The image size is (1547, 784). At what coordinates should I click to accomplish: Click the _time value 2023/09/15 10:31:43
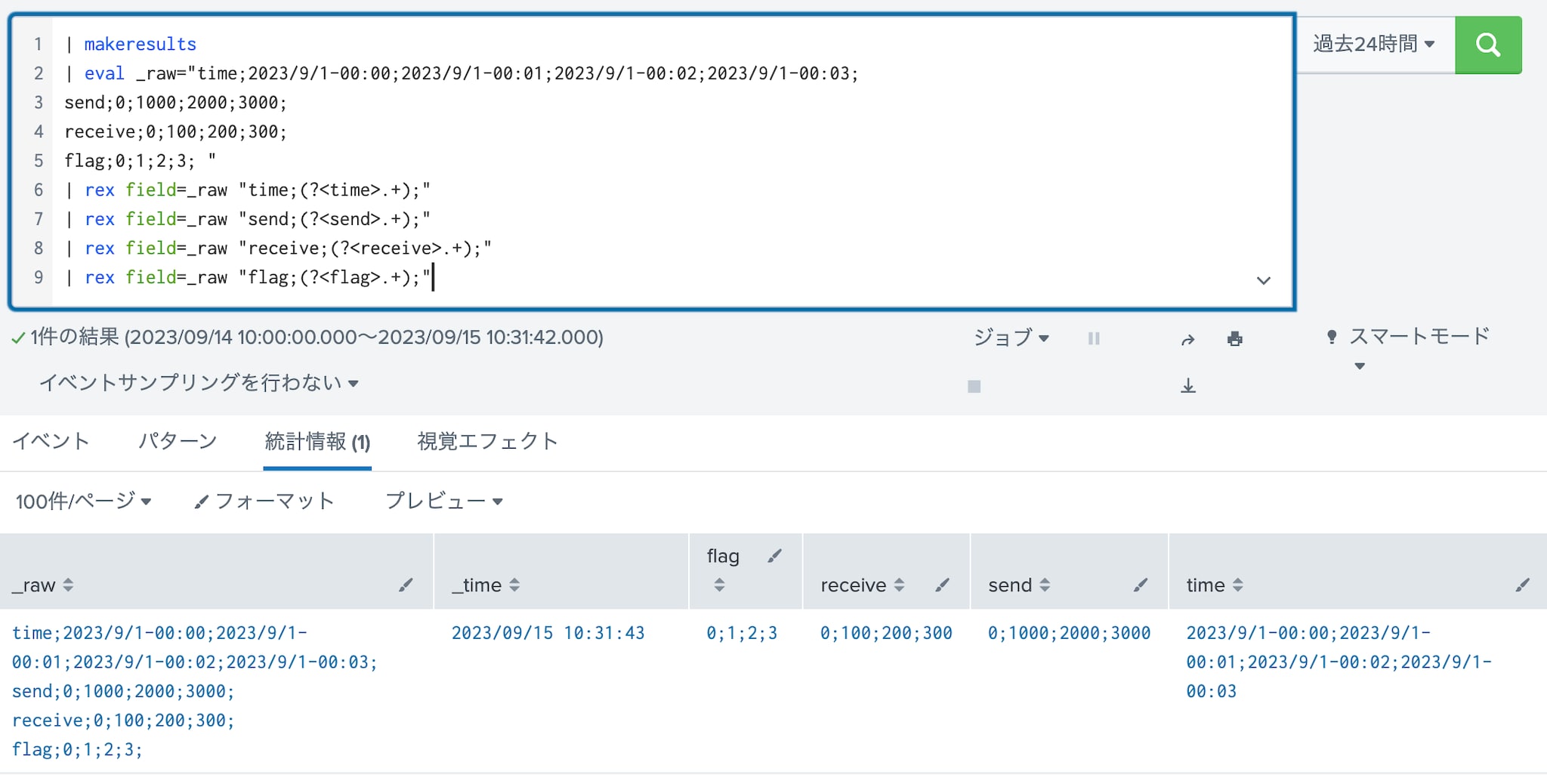[x=548, y=633]
